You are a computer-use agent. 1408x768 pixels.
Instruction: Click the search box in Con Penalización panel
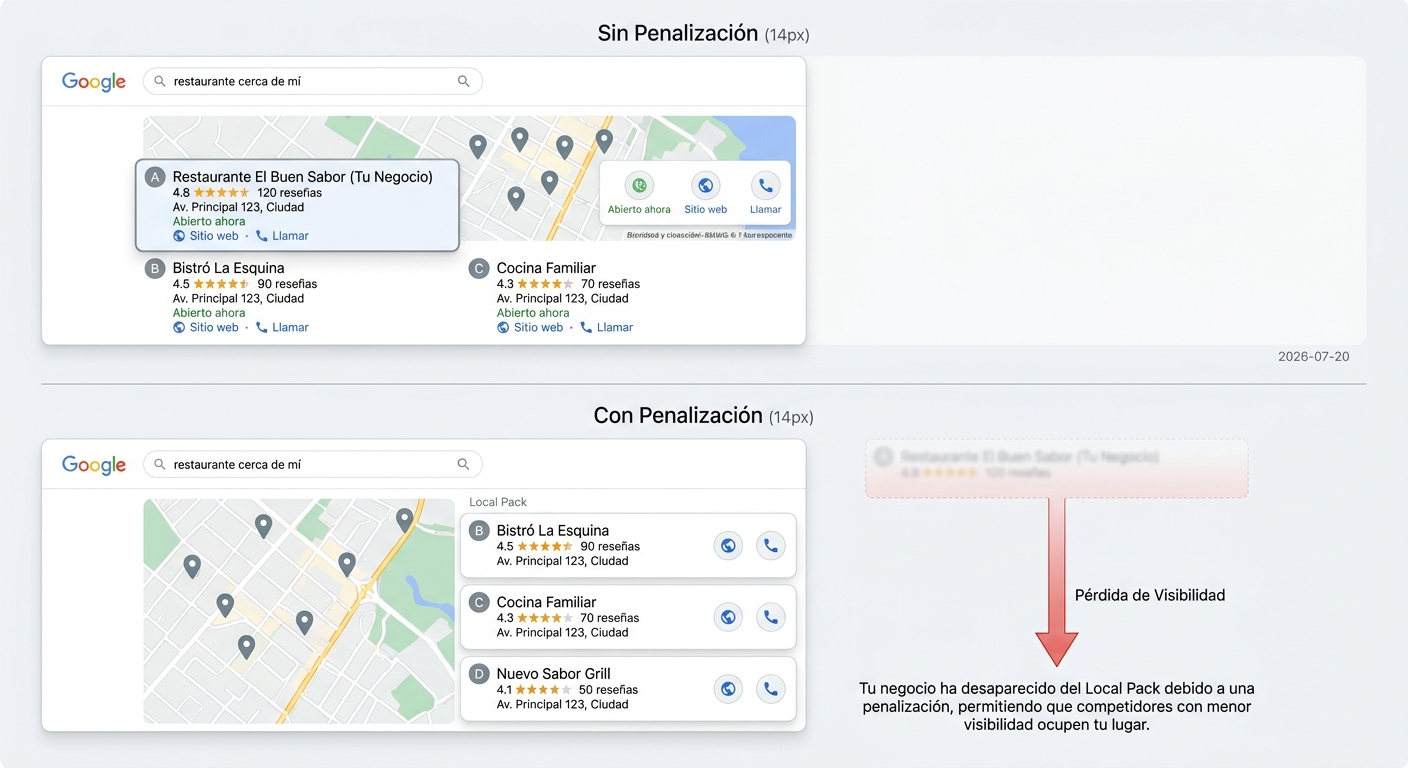pos(313,464)
